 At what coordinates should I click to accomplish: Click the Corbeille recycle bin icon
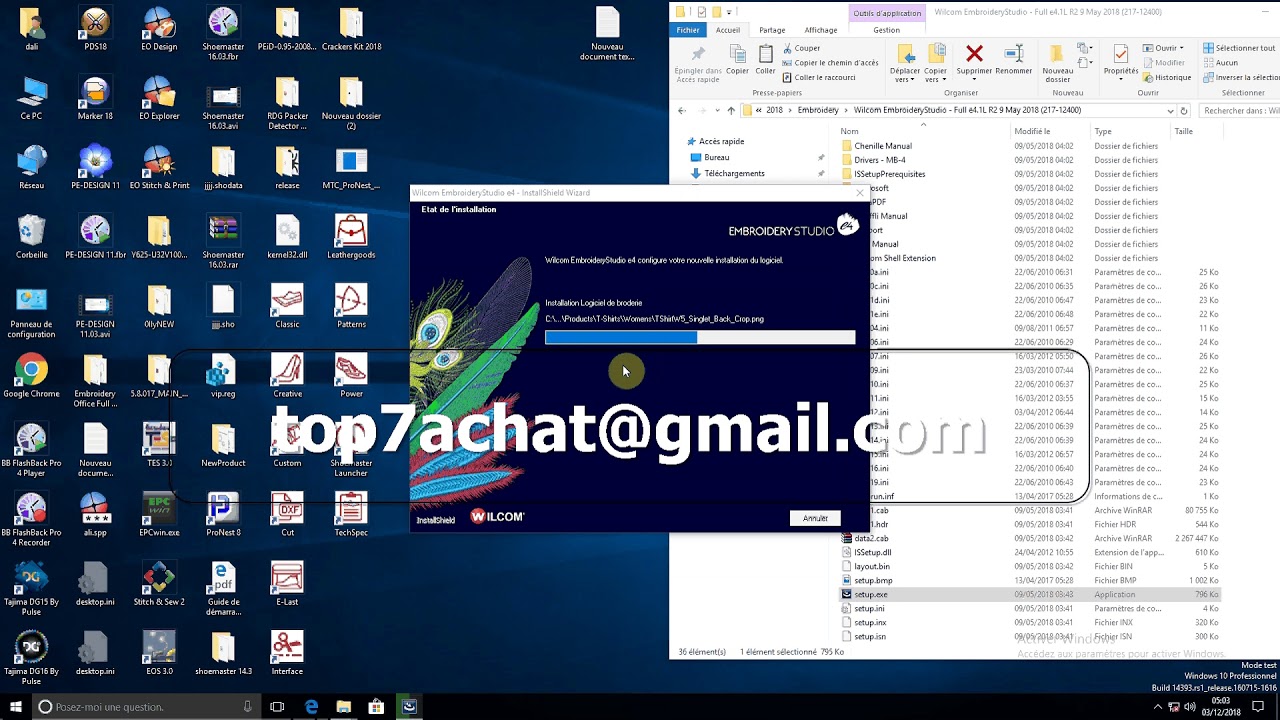(x=31, y=238)
